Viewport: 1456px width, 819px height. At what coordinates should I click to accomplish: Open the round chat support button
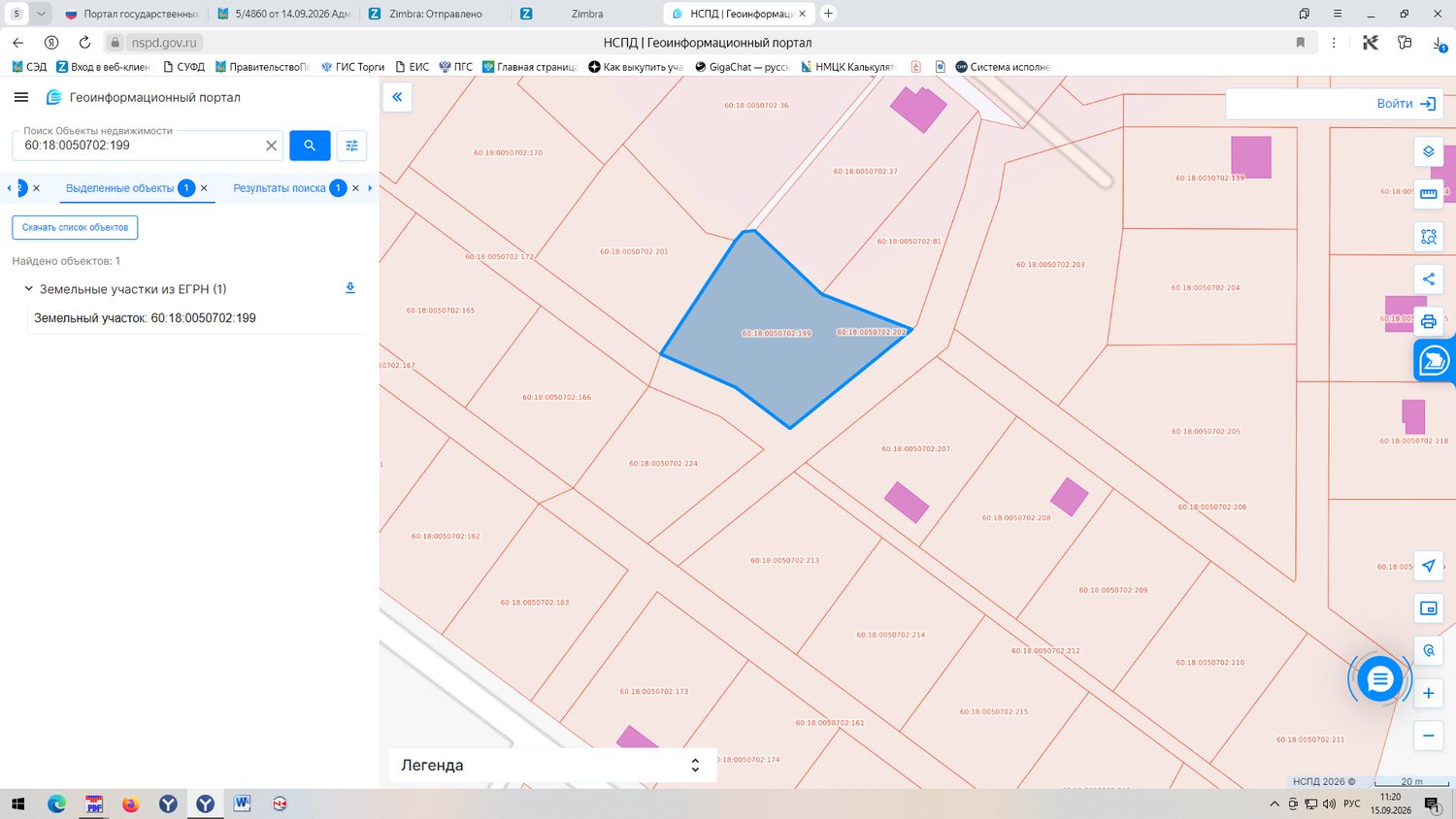click(x=1379, y=679)
